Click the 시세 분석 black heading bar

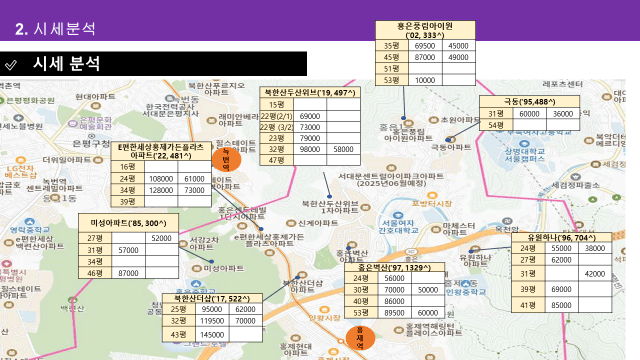click(153, 64)
